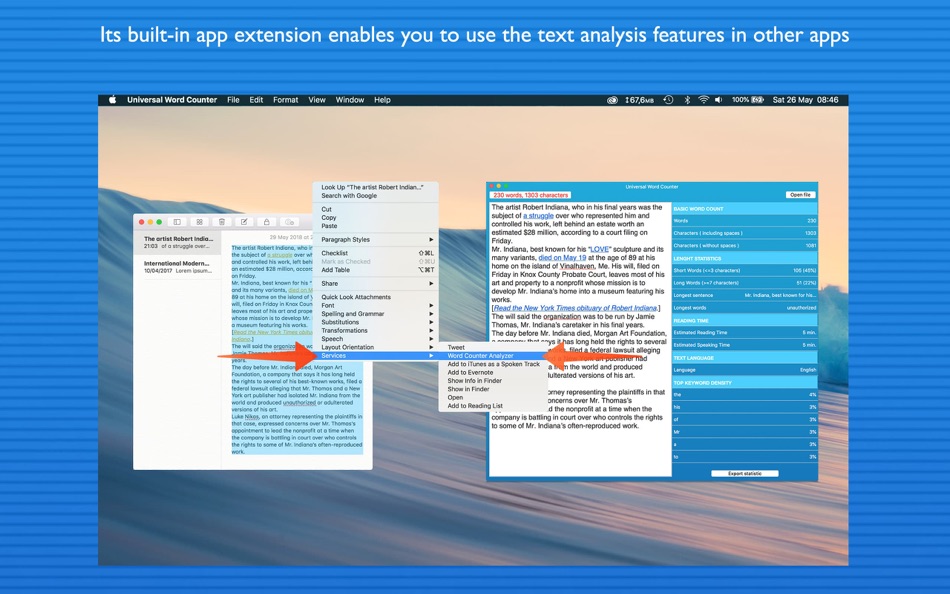The width and height of the screenshot is (950, 594).
Task: Click date and time in menu bar
Action: [805, 100]
